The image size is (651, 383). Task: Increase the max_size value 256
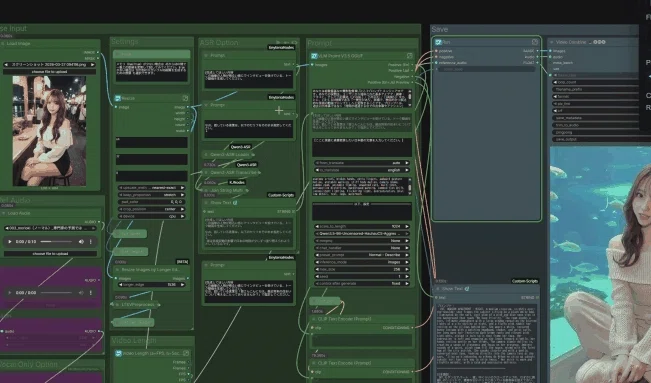[406, 269]
